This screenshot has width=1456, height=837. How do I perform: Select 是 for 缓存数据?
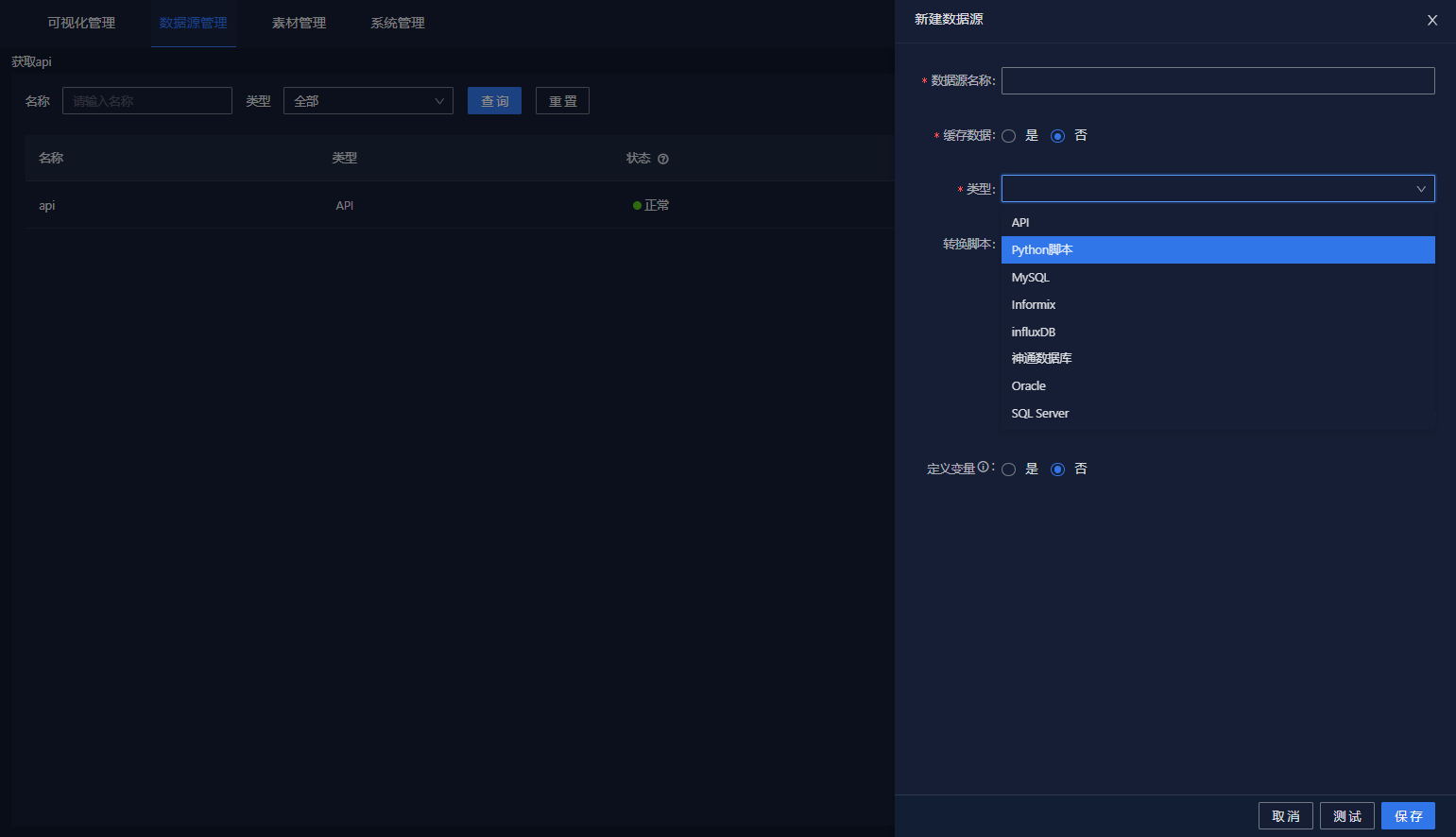[x=1009, y=135]
